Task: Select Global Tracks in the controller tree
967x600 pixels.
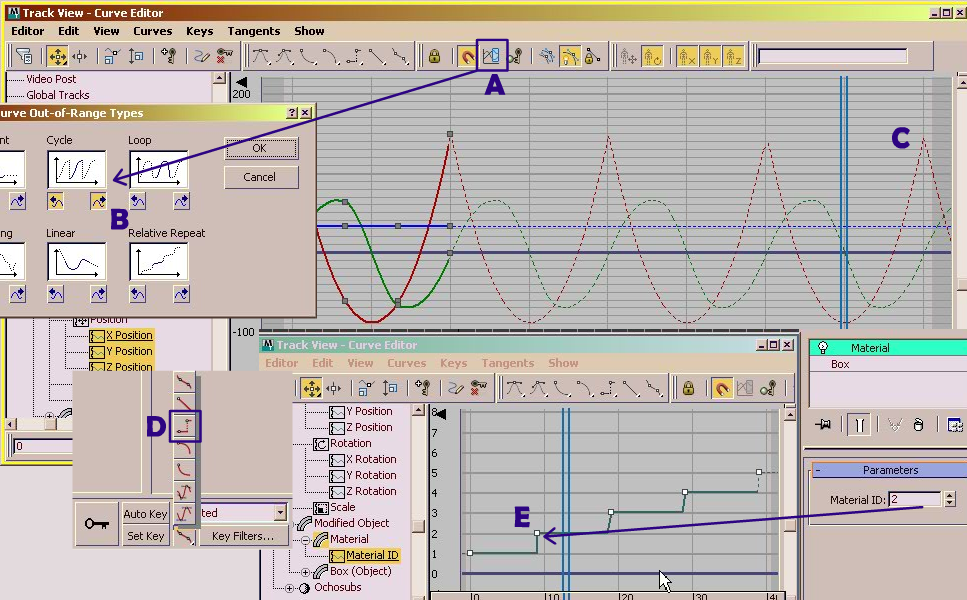Action: click(x=57, y=95)
